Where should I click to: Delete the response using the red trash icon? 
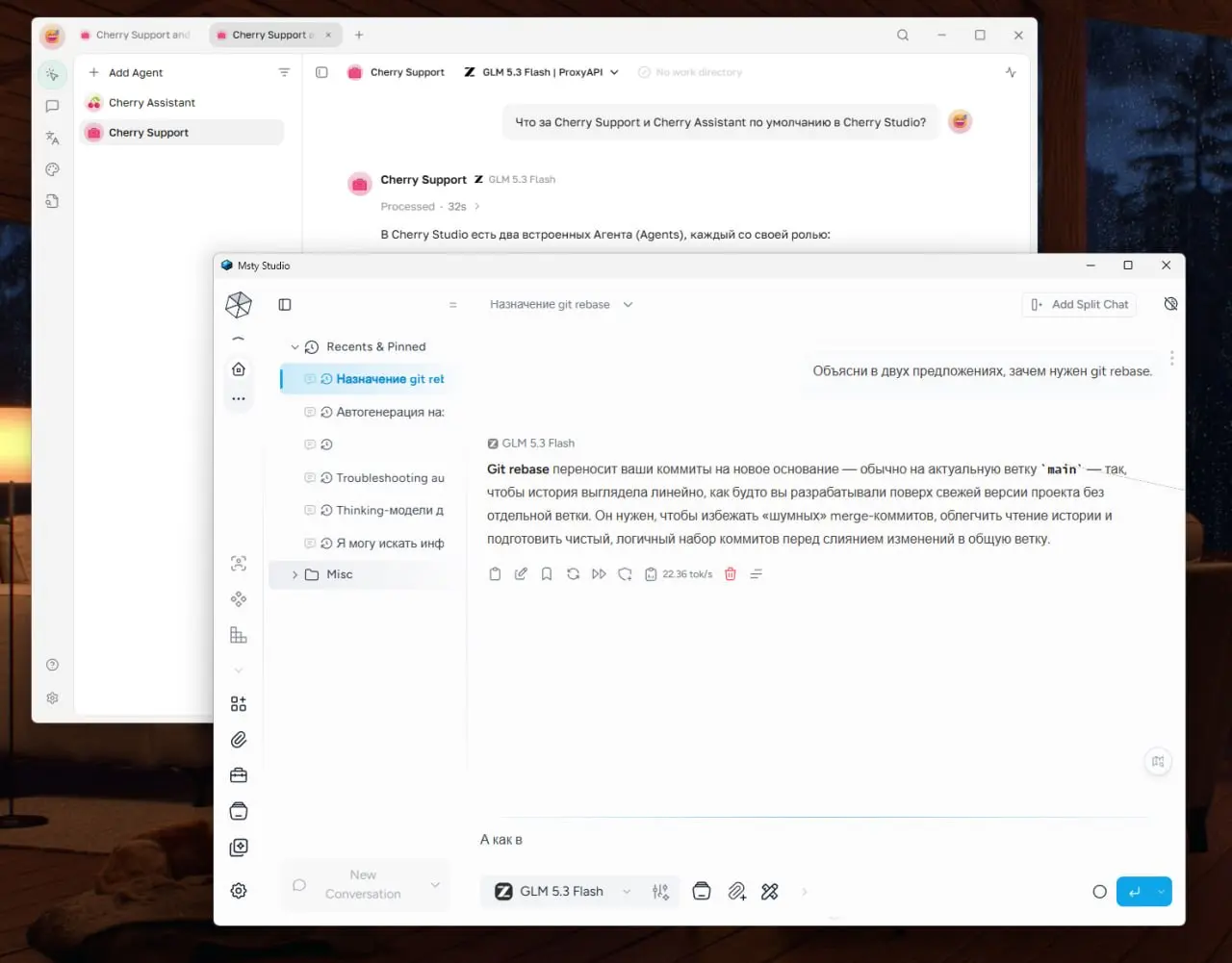click(731, 574)
